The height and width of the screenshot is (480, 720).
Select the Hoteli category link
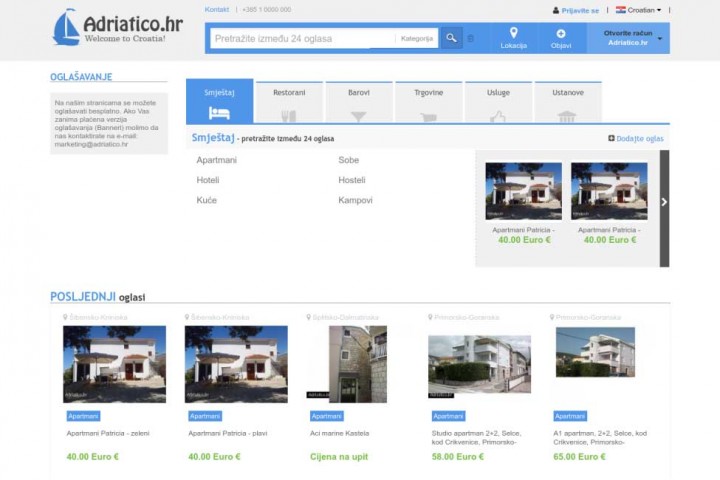tap(208, 180)
